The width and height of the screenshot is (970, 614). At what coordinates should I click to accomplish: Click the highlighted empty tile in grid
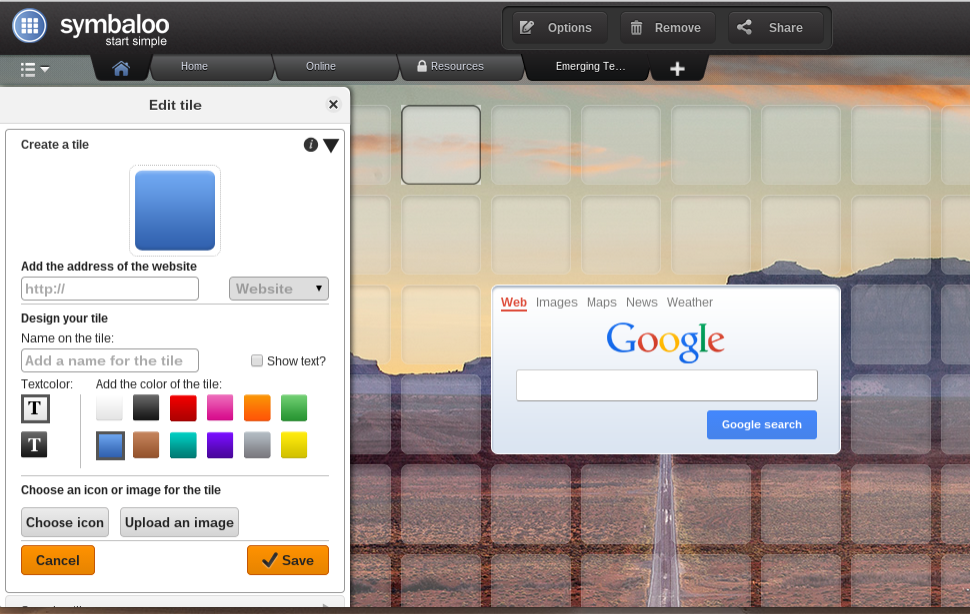coord(441,145)
